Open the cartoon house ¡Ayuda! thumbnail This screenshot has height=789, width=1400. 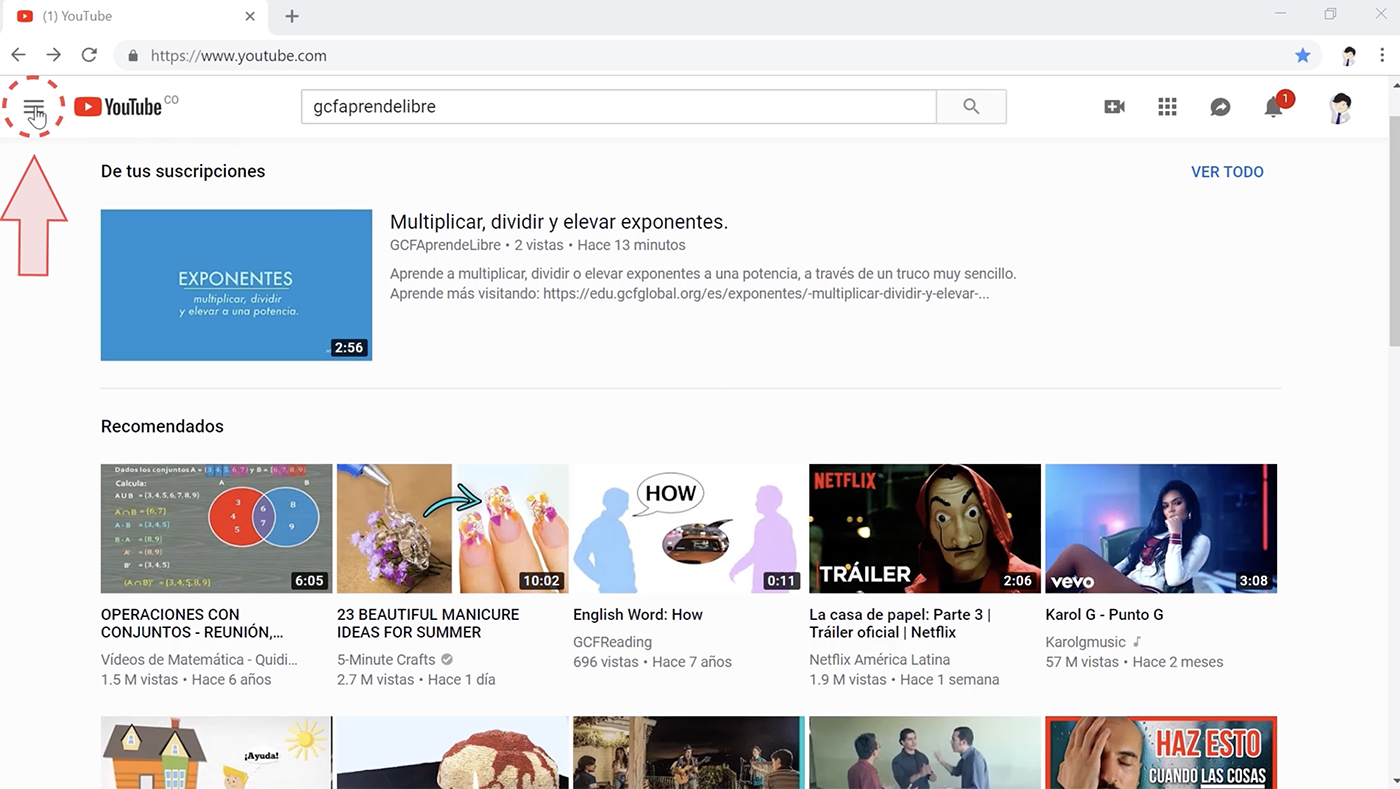pos(217,752)
